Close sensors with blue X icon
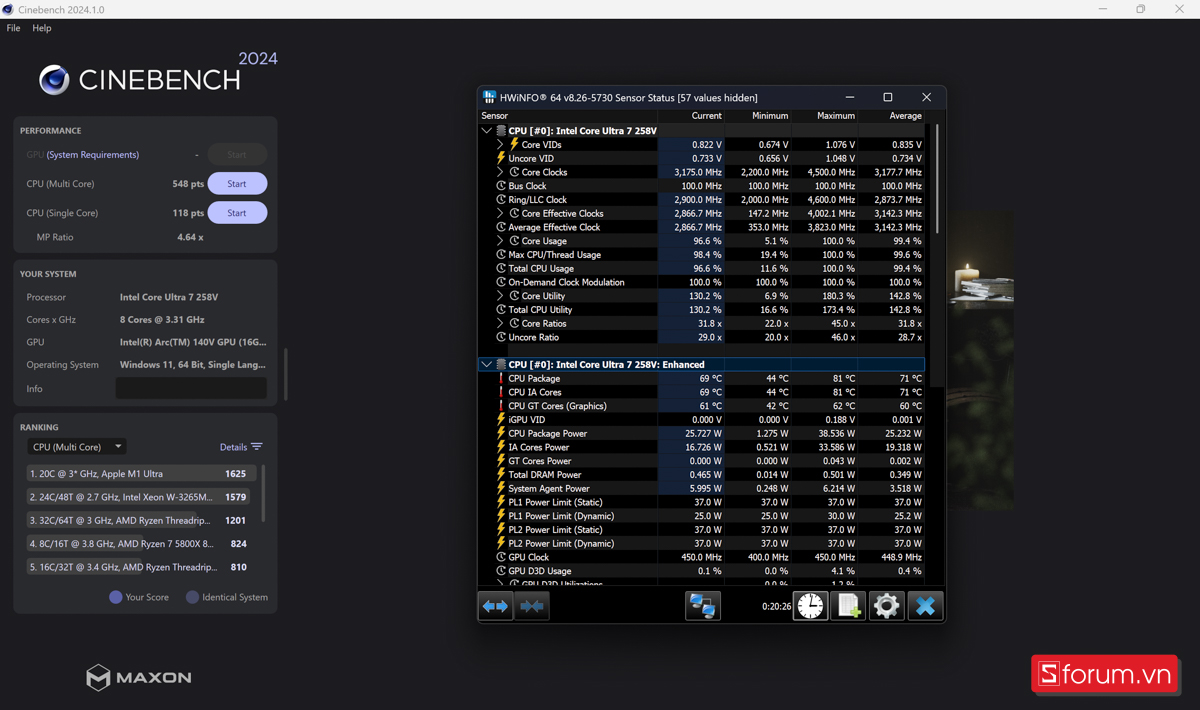Screen dimensions: 1200x710 coord(925,606)
